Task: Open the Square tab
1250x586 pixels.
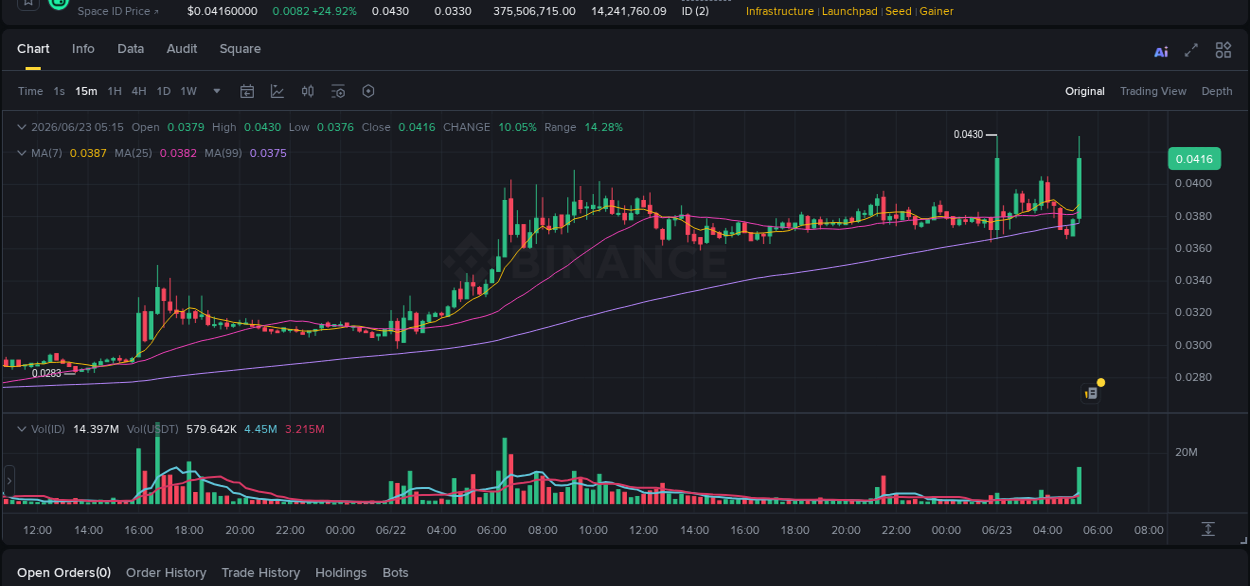Action: pyautogui.click(x=240, y=49)
